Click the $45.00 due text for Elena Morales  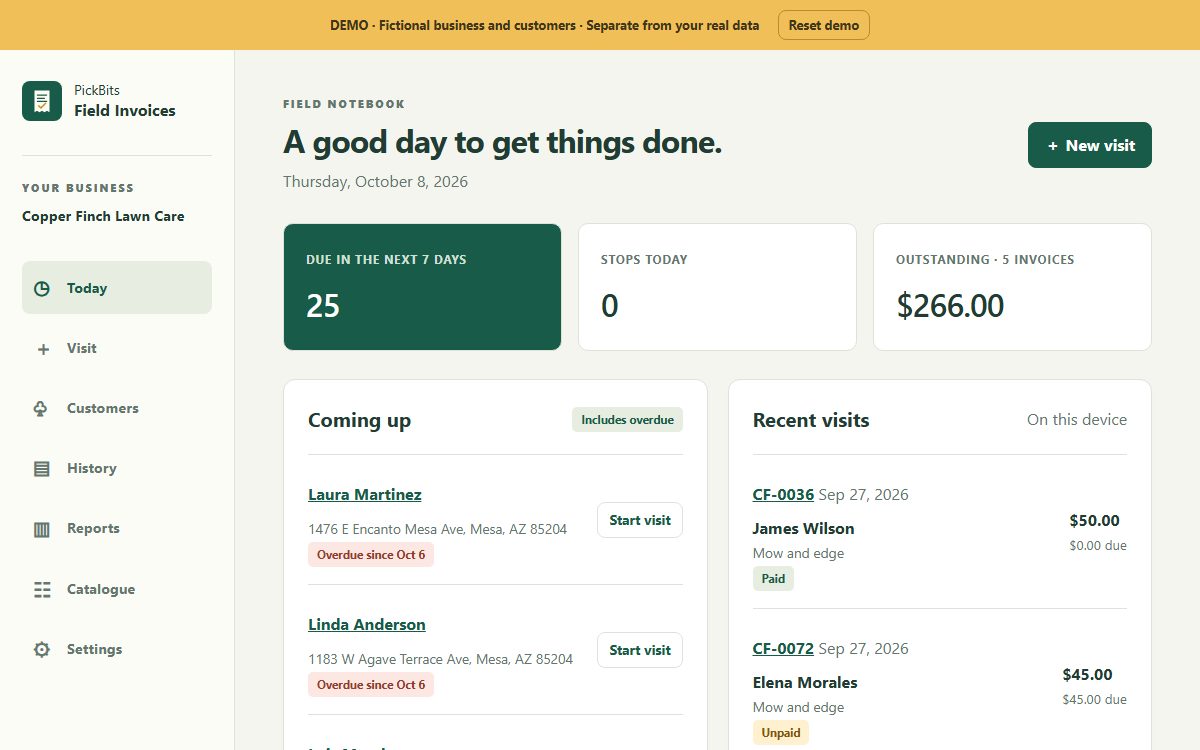click(x=1094, y=699)
